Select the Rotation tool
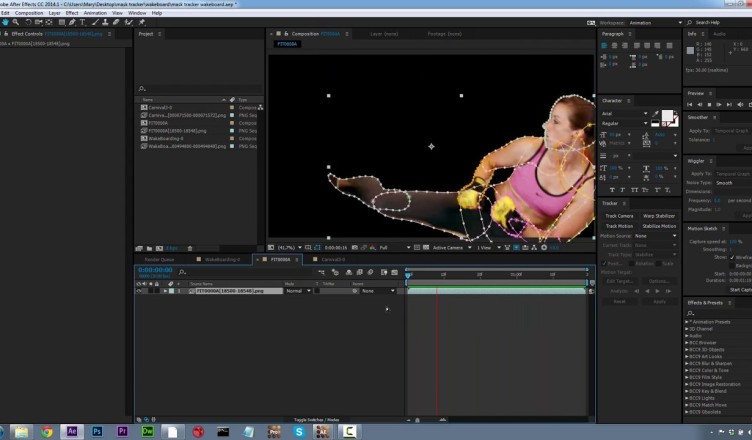This screenshot has width=752, height=440. click(x=28, y=22)
